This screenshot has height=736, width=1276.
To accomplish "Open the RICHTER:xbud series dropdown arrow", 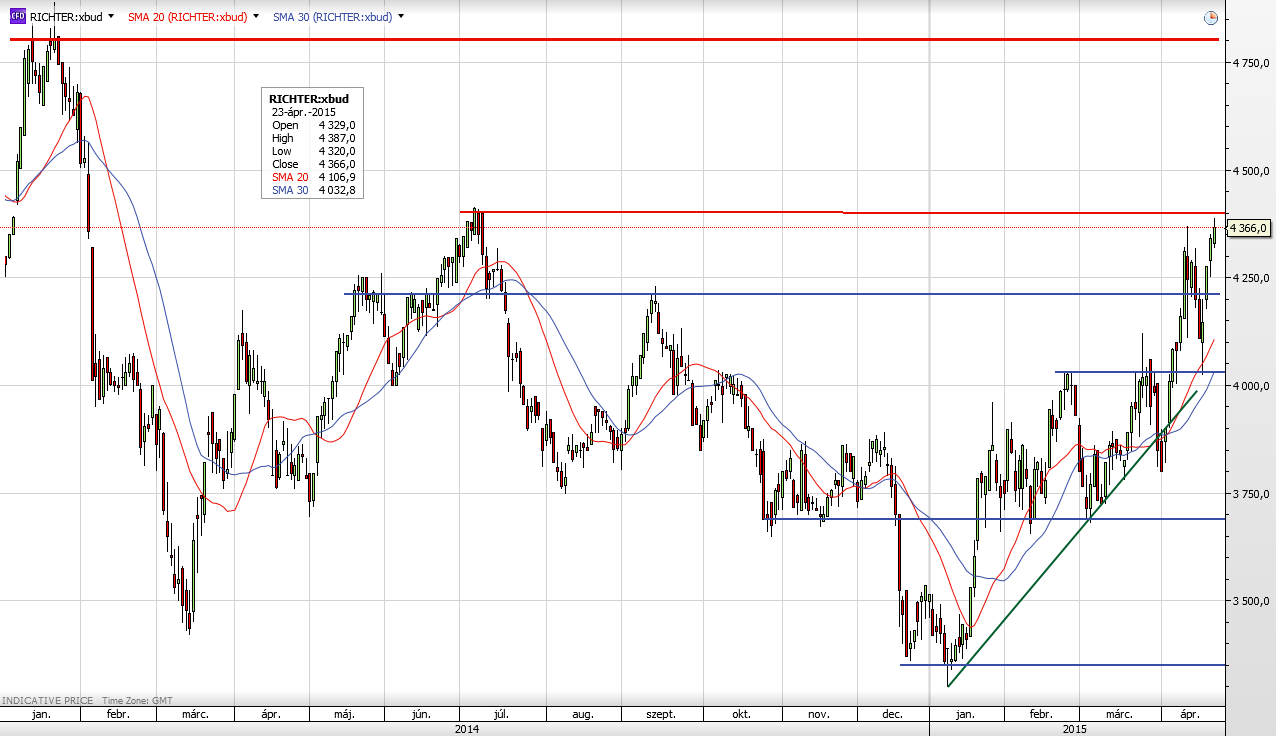I will pos(110,17).
